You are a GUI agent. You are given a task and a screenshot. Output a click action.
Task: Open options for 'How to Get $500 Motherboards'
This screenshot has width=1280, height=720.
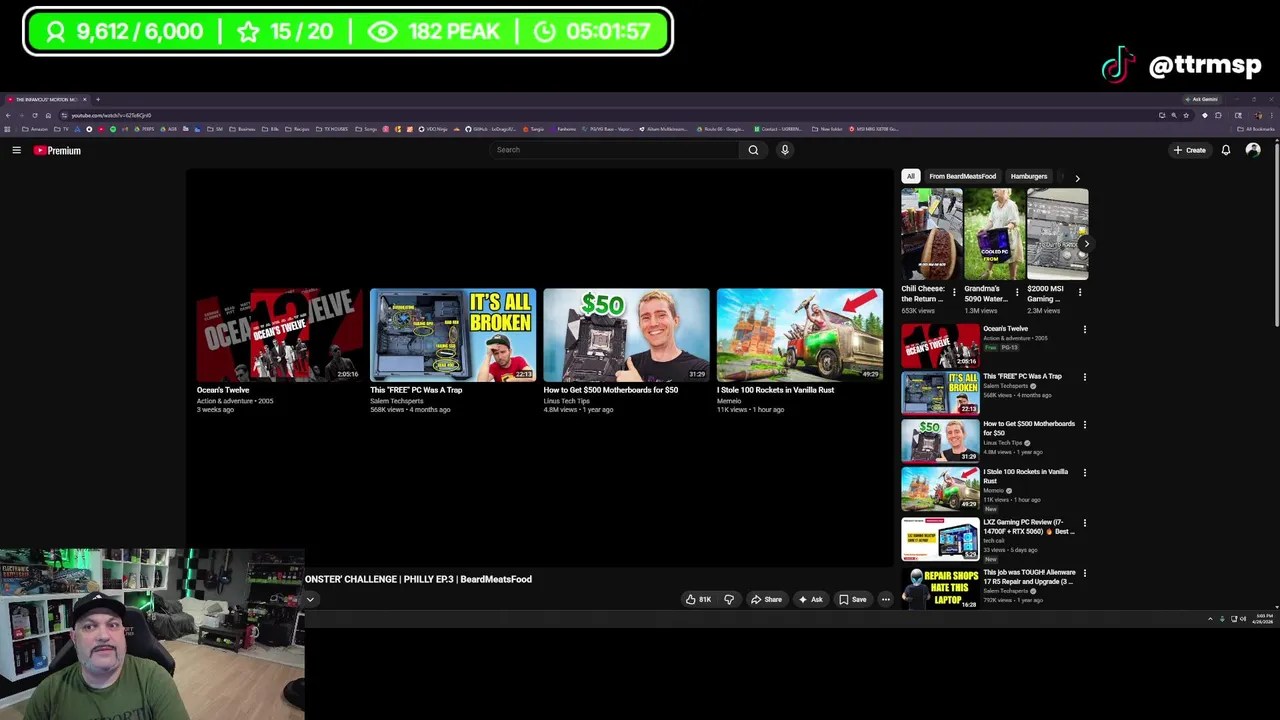[1085, 424]
